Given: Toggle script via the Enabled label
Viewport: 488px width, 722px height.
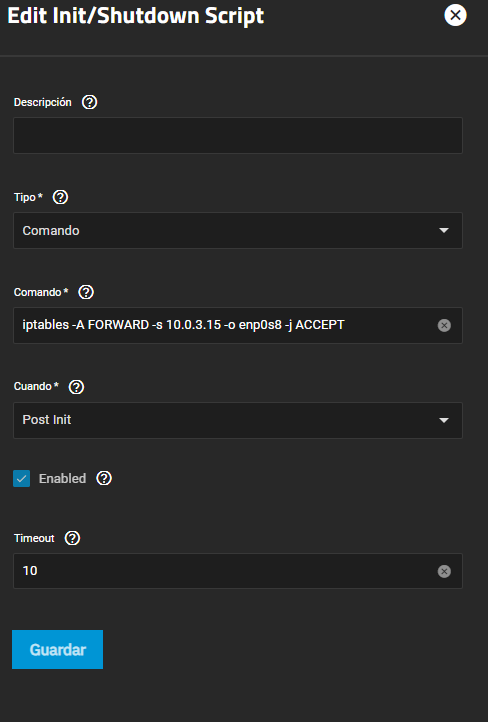Looking at the screenshot, I should [x=62, y=478].
